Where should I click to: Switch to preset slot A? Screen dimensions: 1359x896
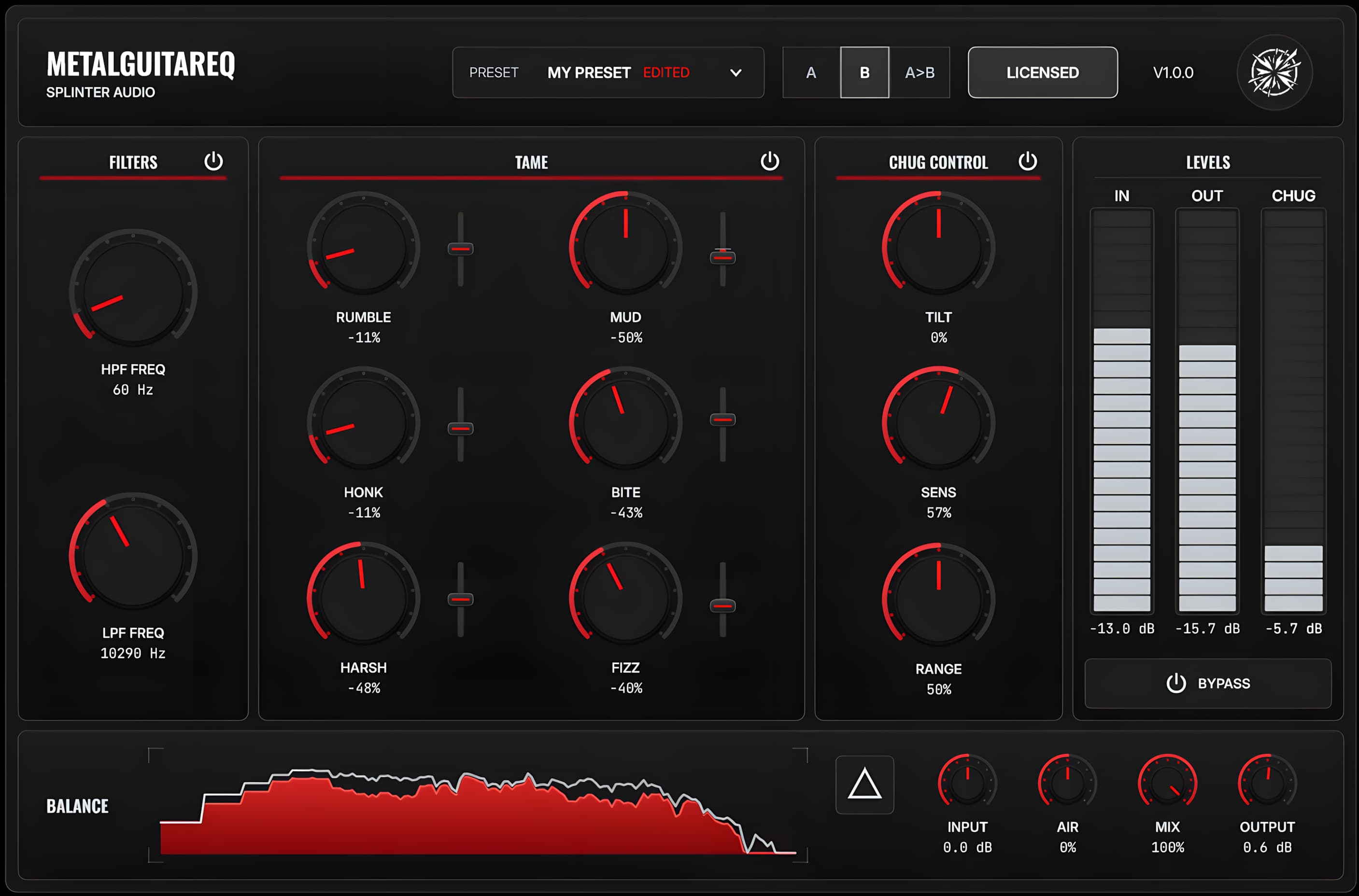[811, 72]
